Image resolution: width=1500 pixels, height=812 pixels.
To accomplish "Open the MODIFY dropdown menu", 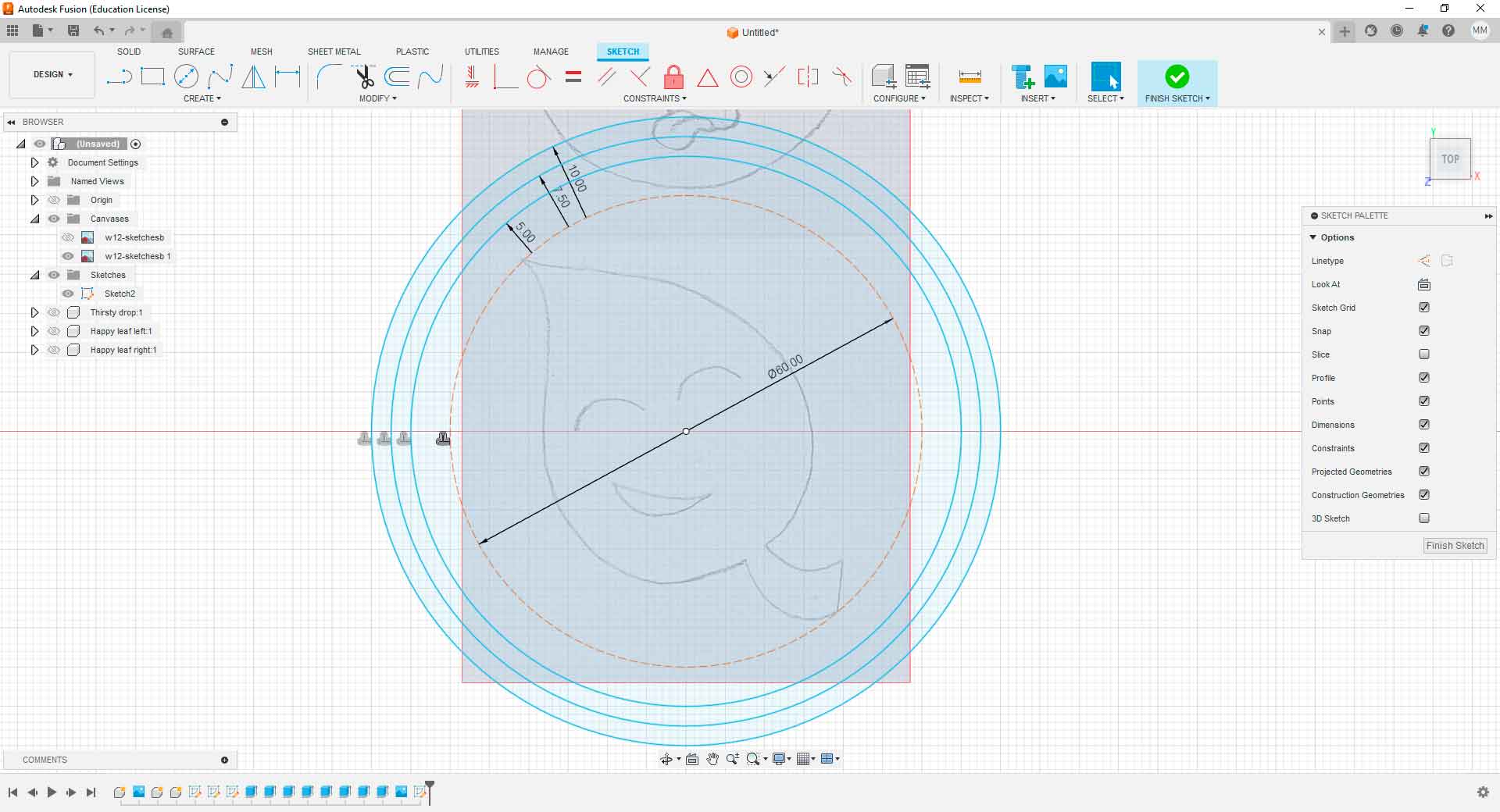I will pyautogui.click(x=378, y=98).
